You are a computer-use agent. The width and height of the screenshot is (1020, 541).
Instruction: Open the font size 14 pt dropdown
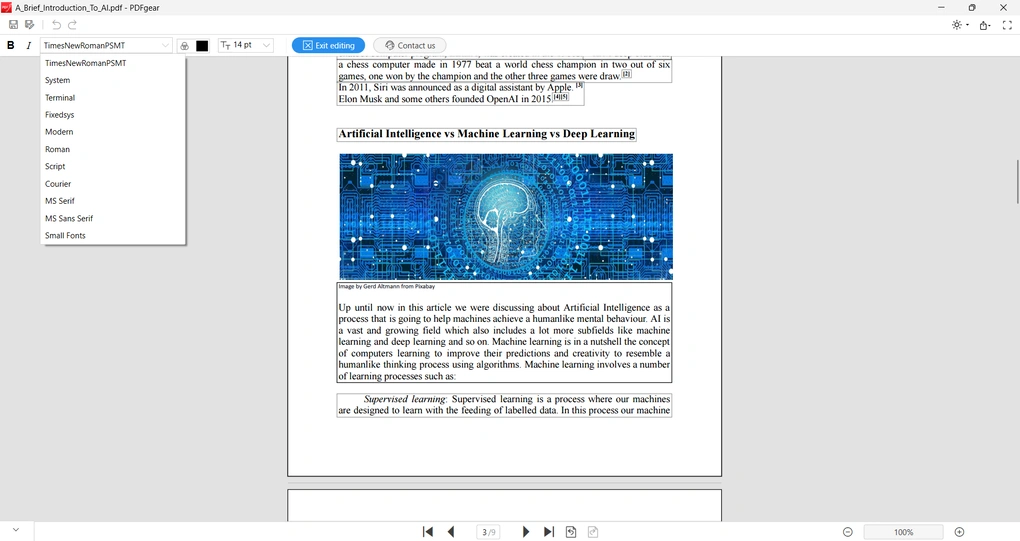(x=245, y=45)
